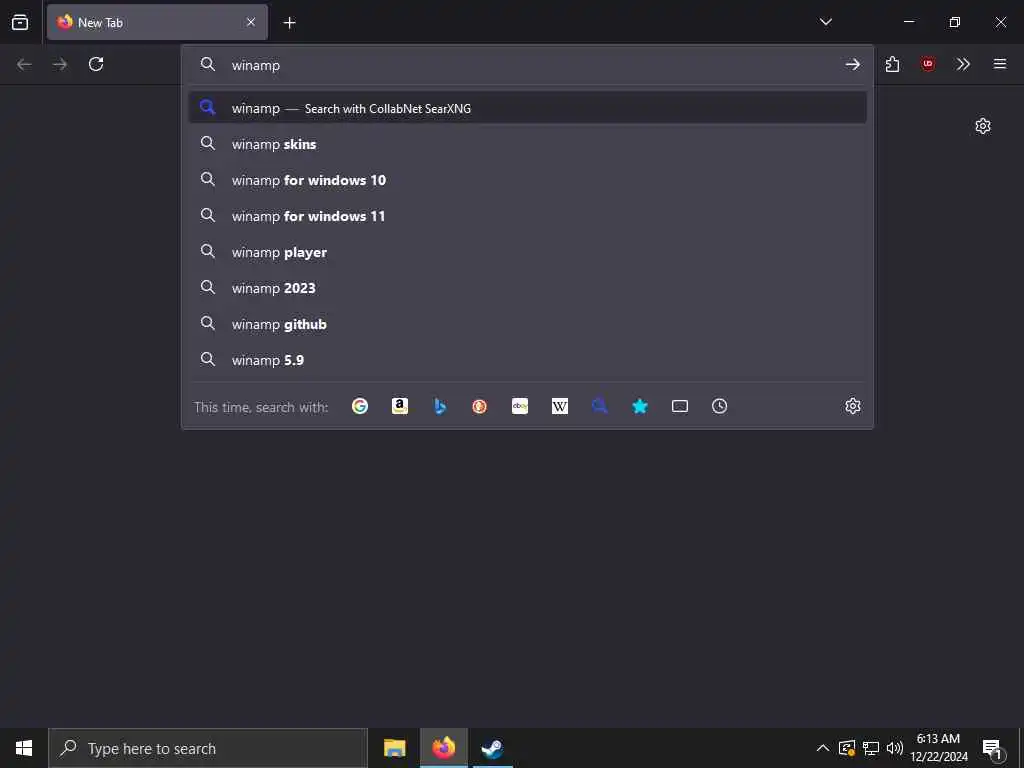The height and width of the screenshot is (768, 1024).
Task: Click in the address bar containing winamp
Action: [x=529, y=65]
